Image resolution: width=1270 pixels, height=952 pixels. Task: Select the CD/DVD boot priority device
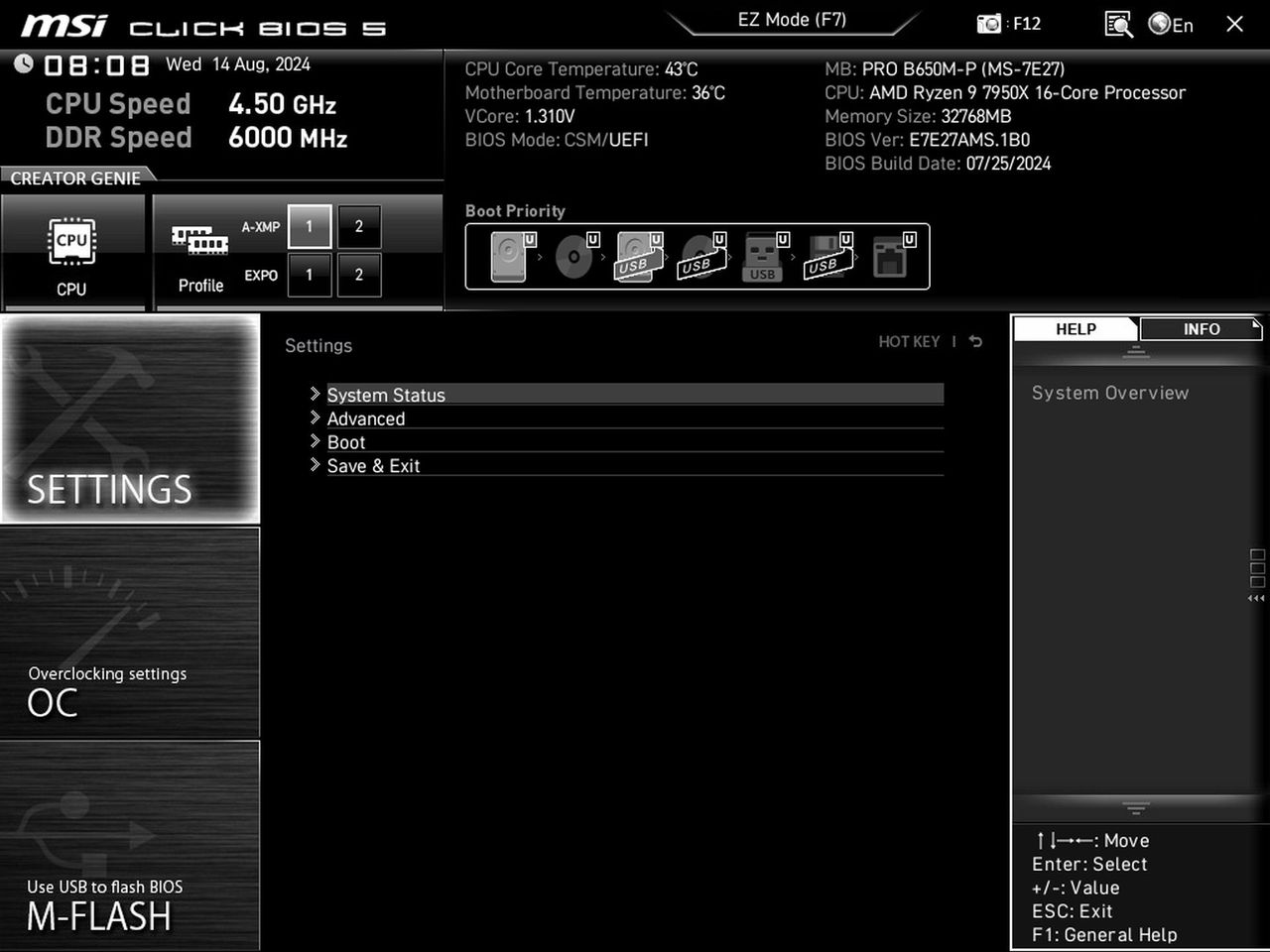575,257
